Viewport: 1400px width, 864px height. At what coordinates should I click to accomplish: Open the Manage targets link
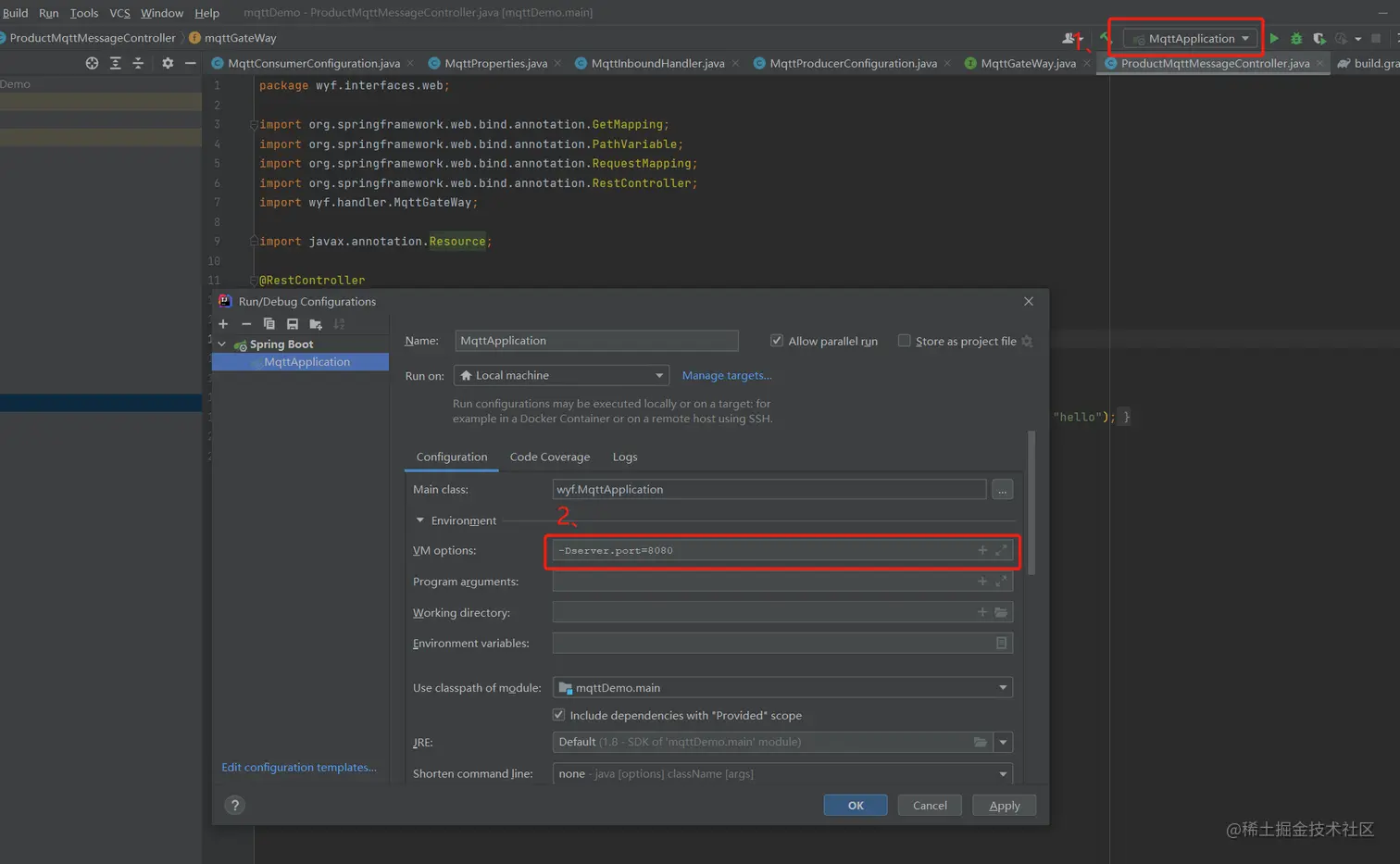726,375
